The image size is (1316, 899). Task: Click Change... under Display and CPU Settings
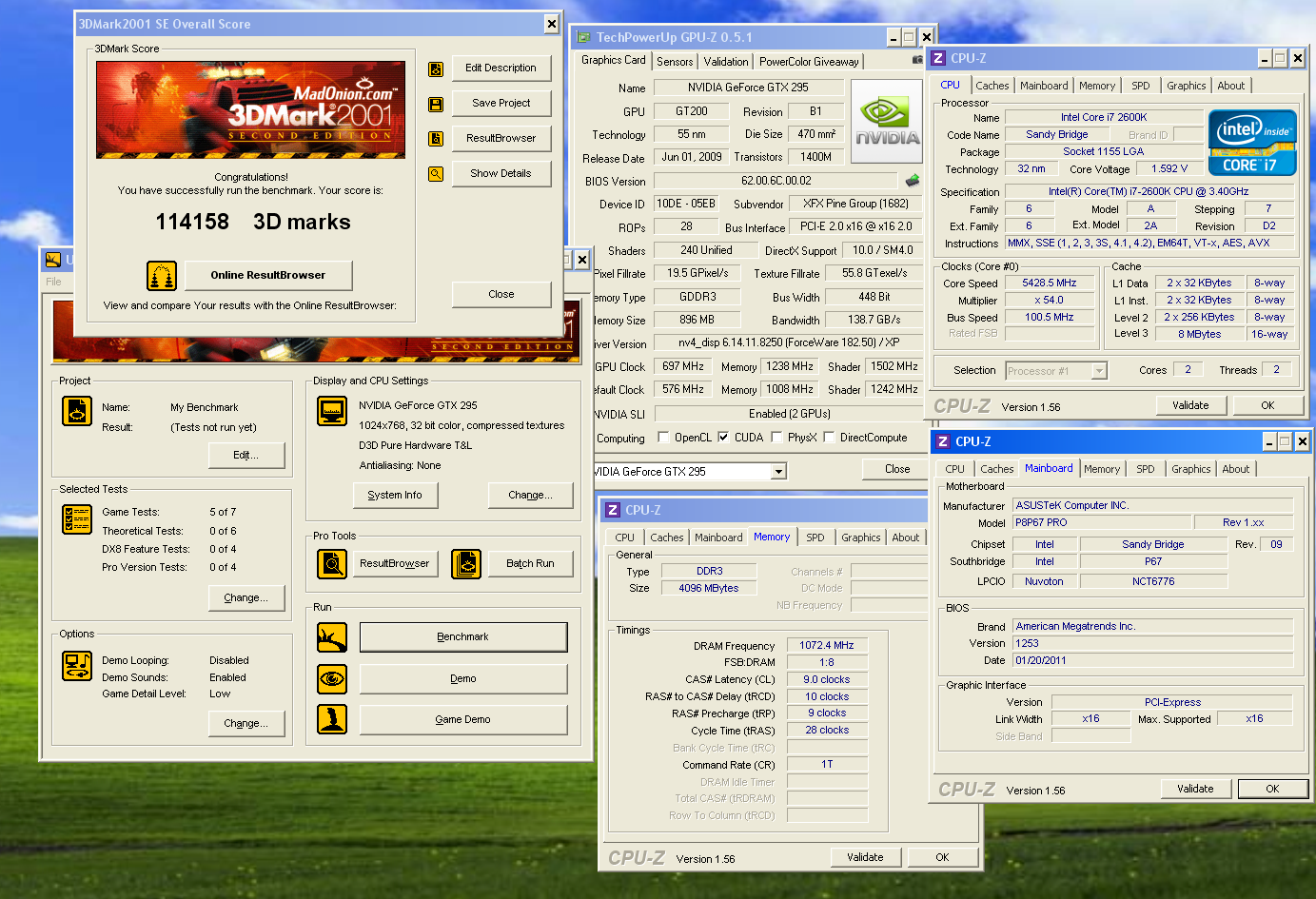[531, 496]
